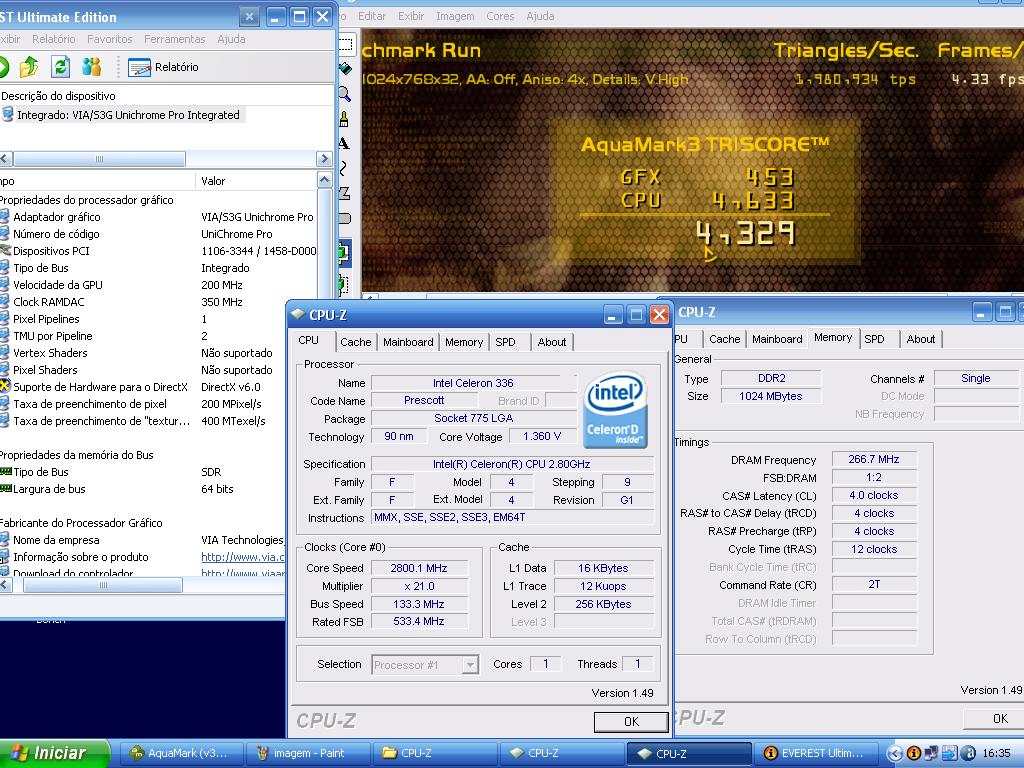1024x768 pixels.
Task: Click the device description horizontal scrollbar thumb
Action: coord(99,159)
